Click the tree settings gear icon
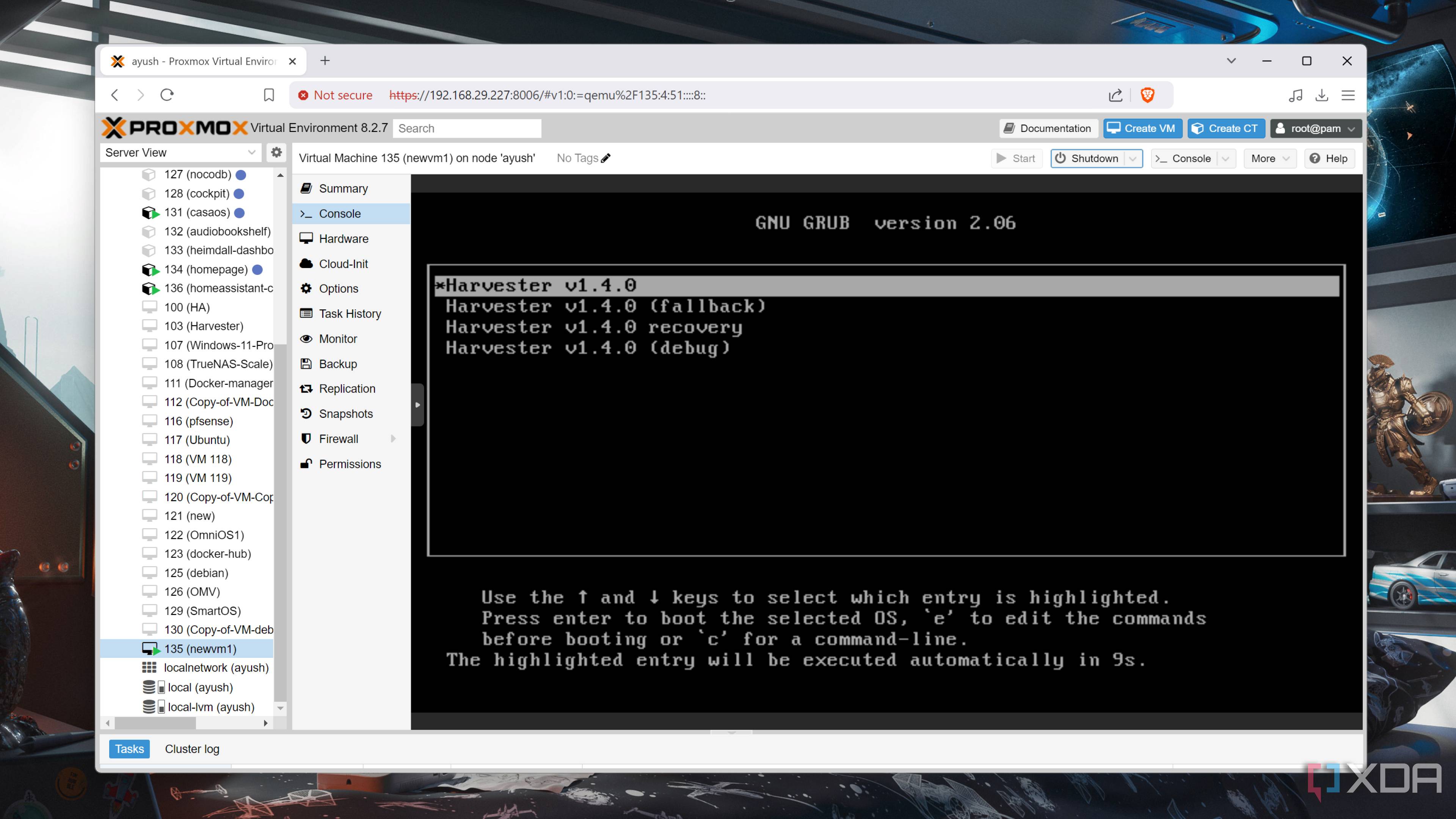 (276, 152)
